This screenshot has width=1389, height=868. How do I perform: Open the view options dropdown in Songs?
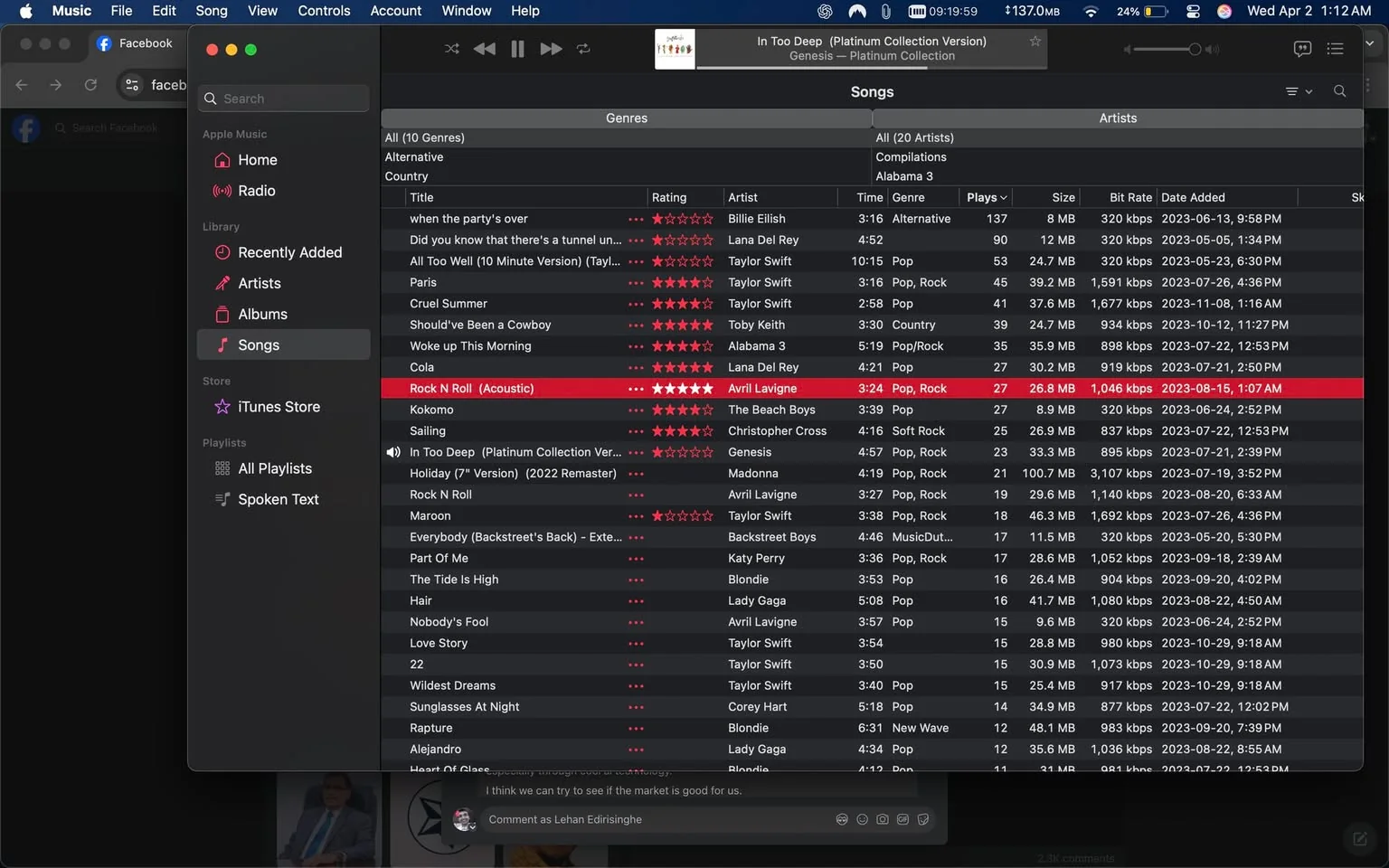coord(1299,91)
